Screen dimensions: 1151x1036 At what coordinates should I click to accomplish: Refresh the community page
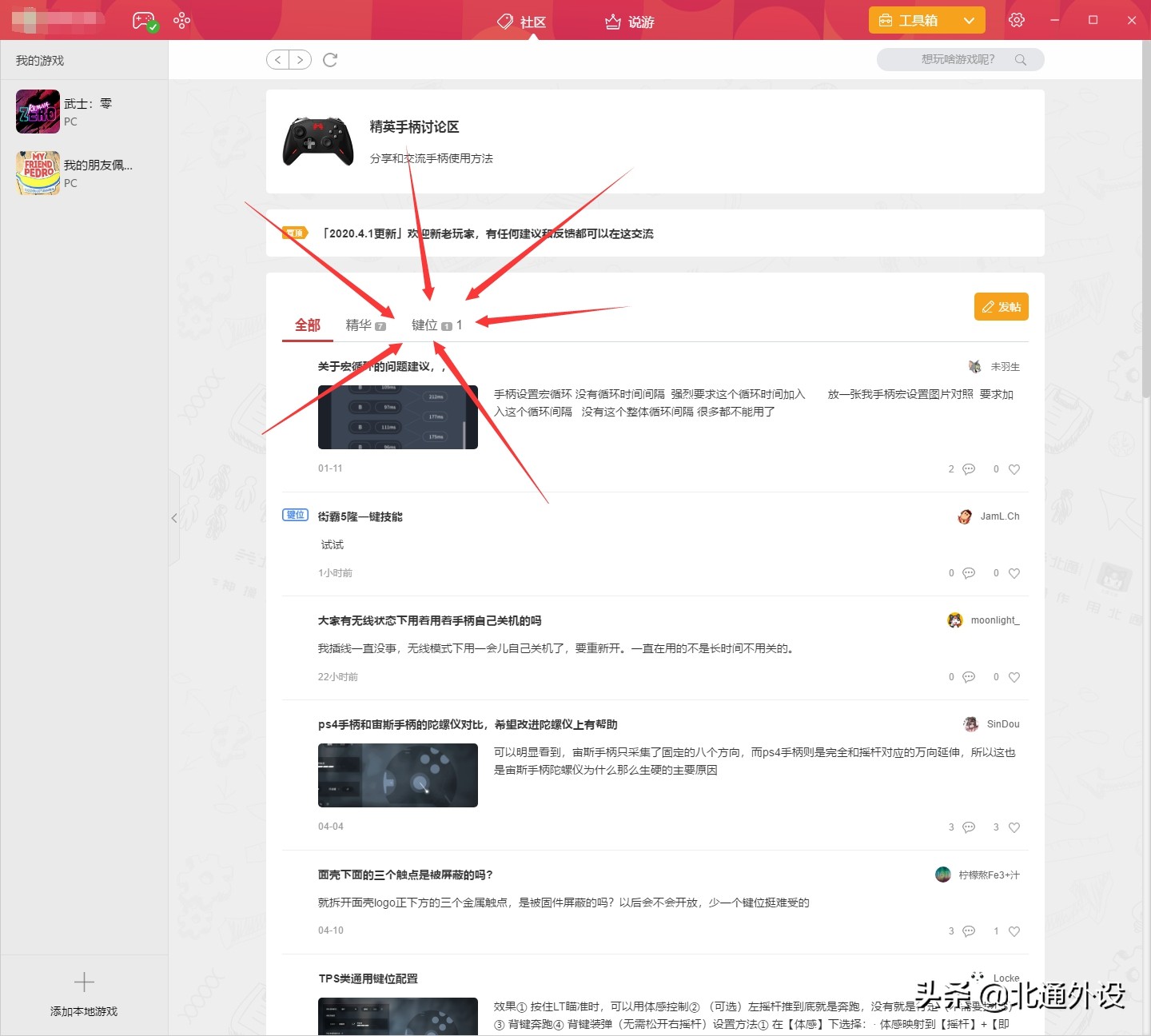[x=330, y=60]
